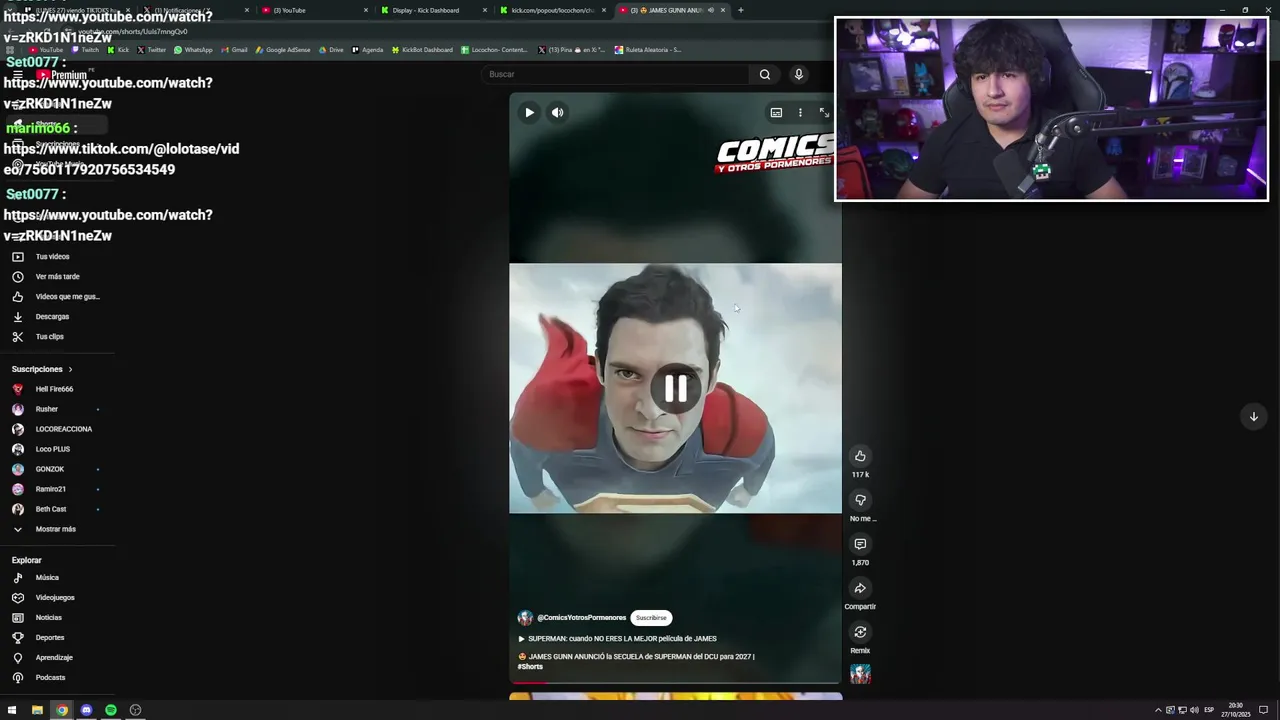
Task: Open Música under Explorar
Action: 47,578
